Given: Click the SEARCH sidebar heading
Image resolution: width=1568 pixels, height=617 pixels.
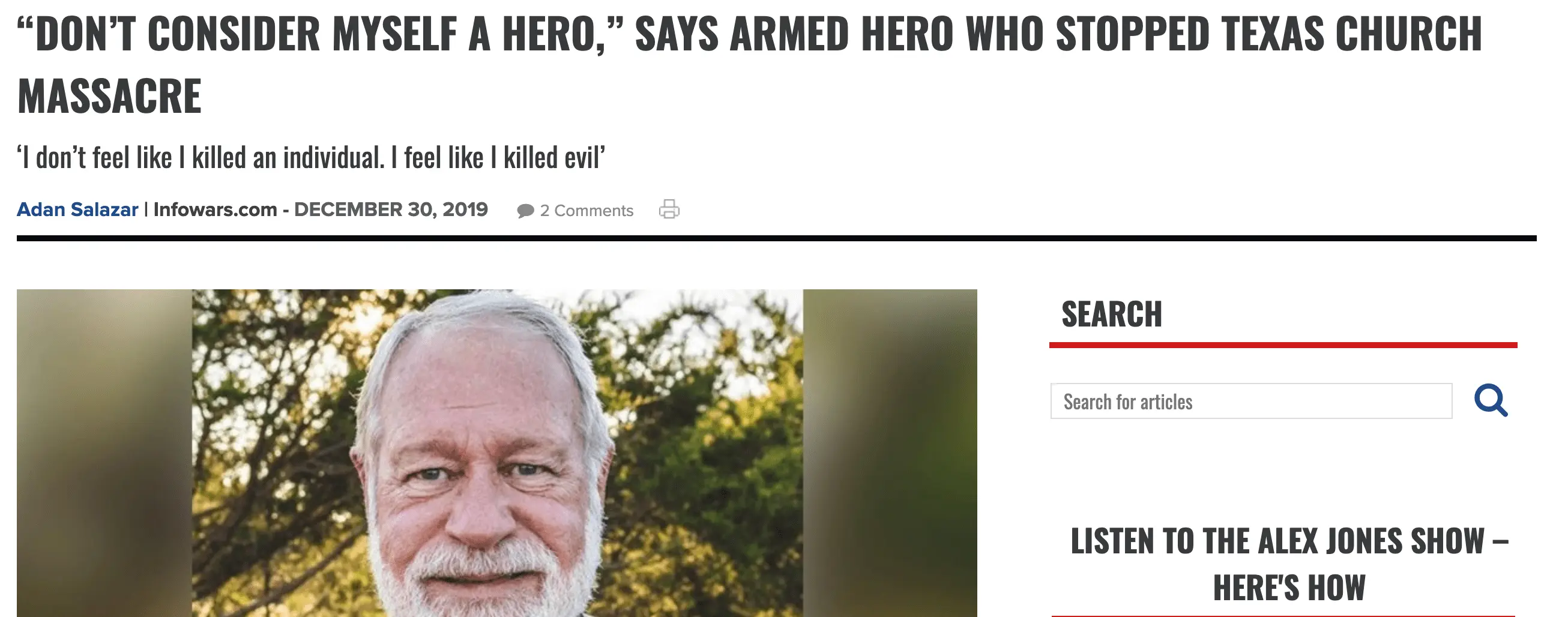Looking at the screenshot, I should click(1112, 314).
